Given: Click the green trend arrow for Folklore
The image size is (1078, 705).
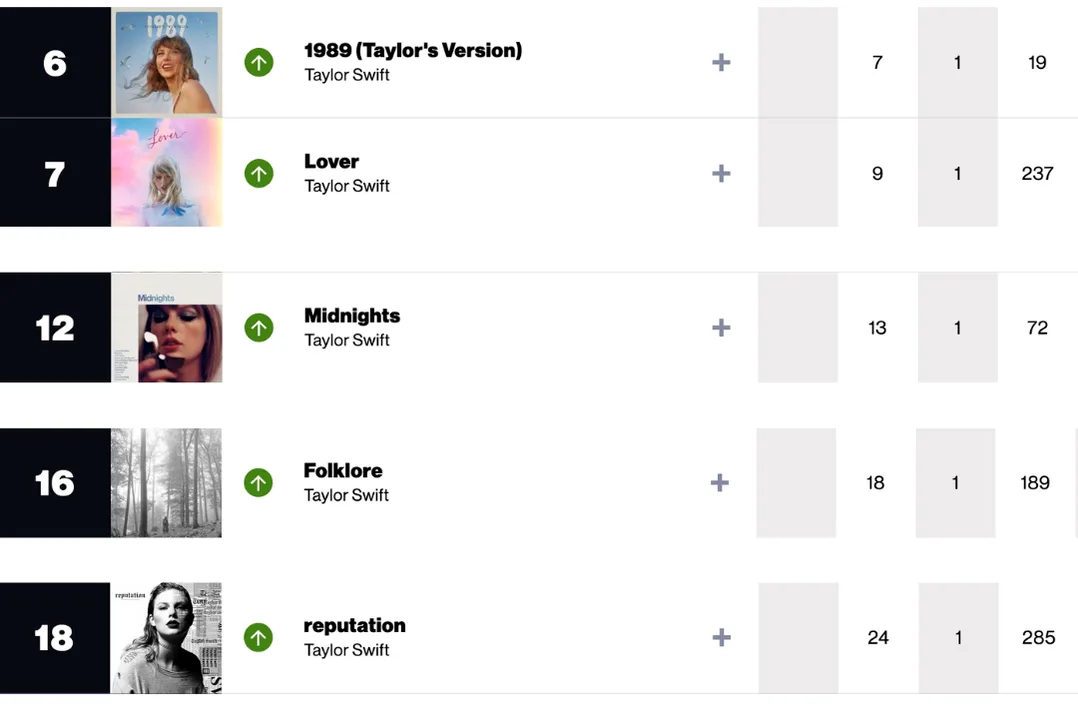Looking at the screenshot, I should [x=259, y=483].
